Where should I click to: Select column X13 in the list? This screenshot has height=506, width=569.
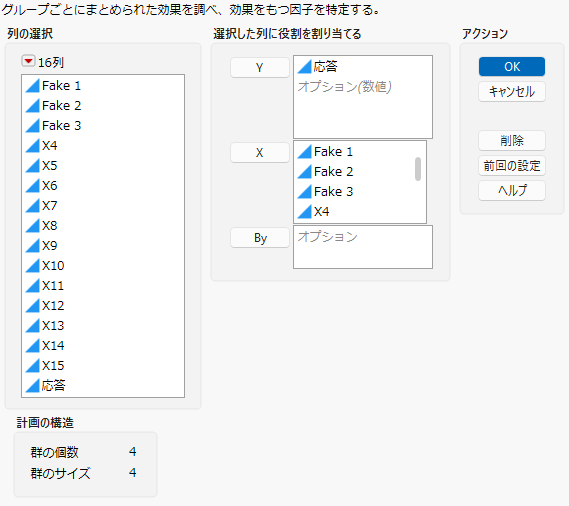tap(103, 325)
